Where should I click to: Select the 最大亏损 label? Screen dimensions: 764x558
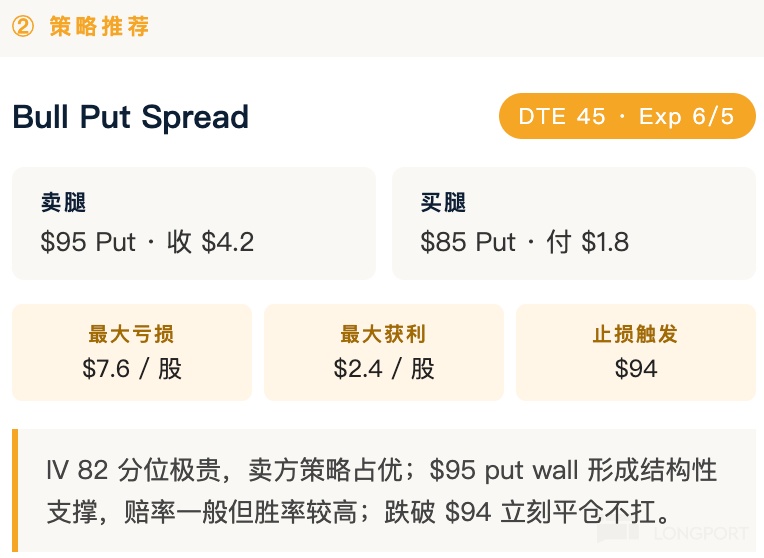[x=131, y=334]
